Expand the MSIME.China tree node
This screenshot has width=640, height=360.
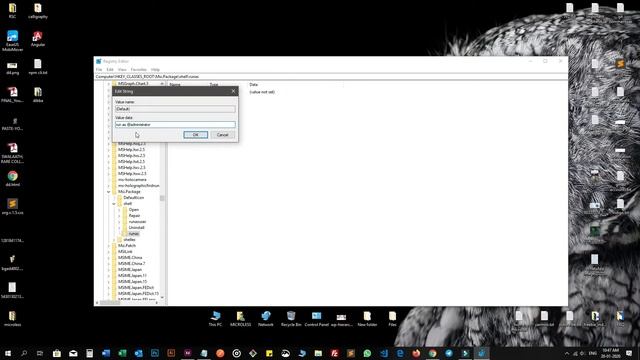[x=109, y=258]
